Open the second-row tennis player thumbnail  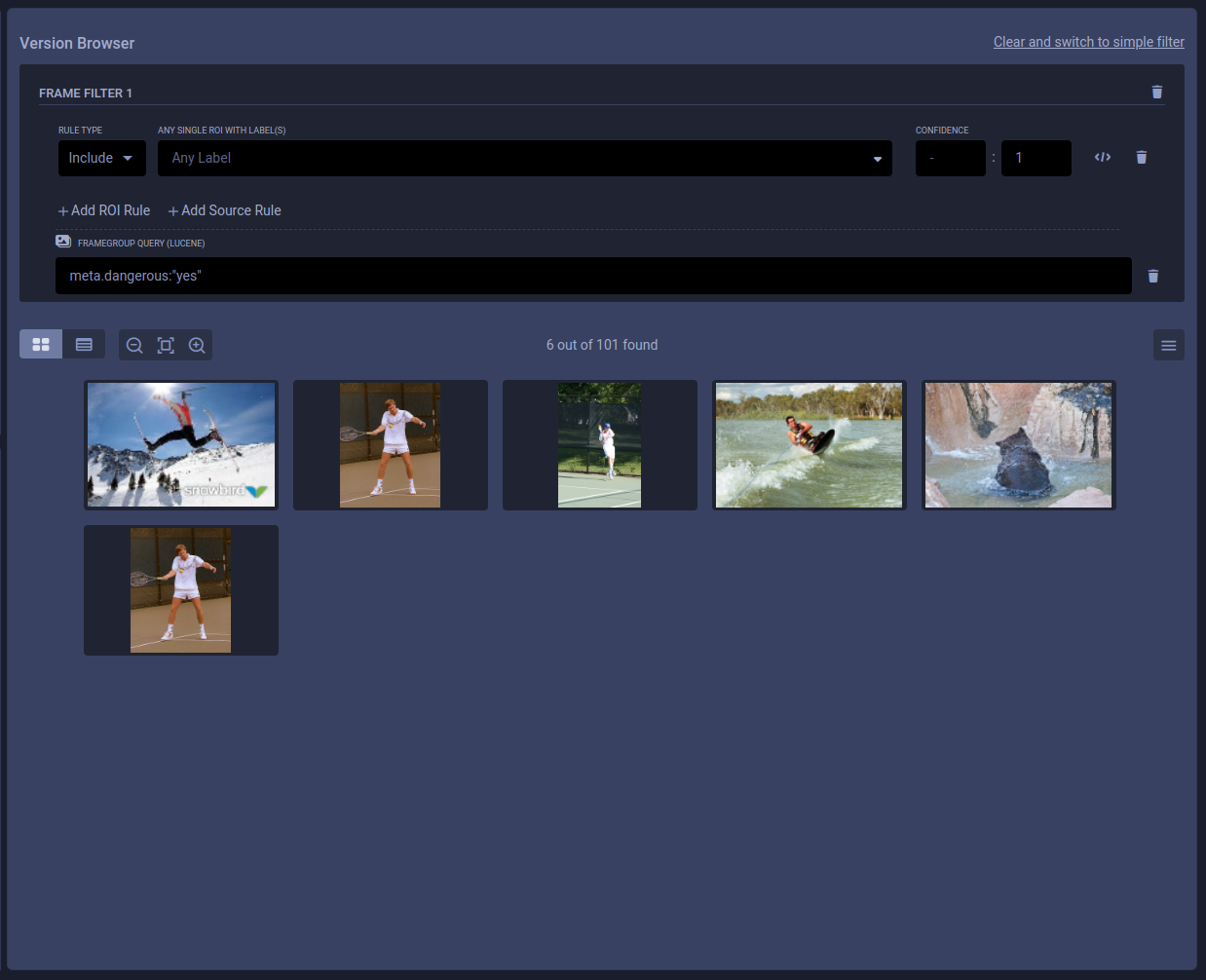181,590
